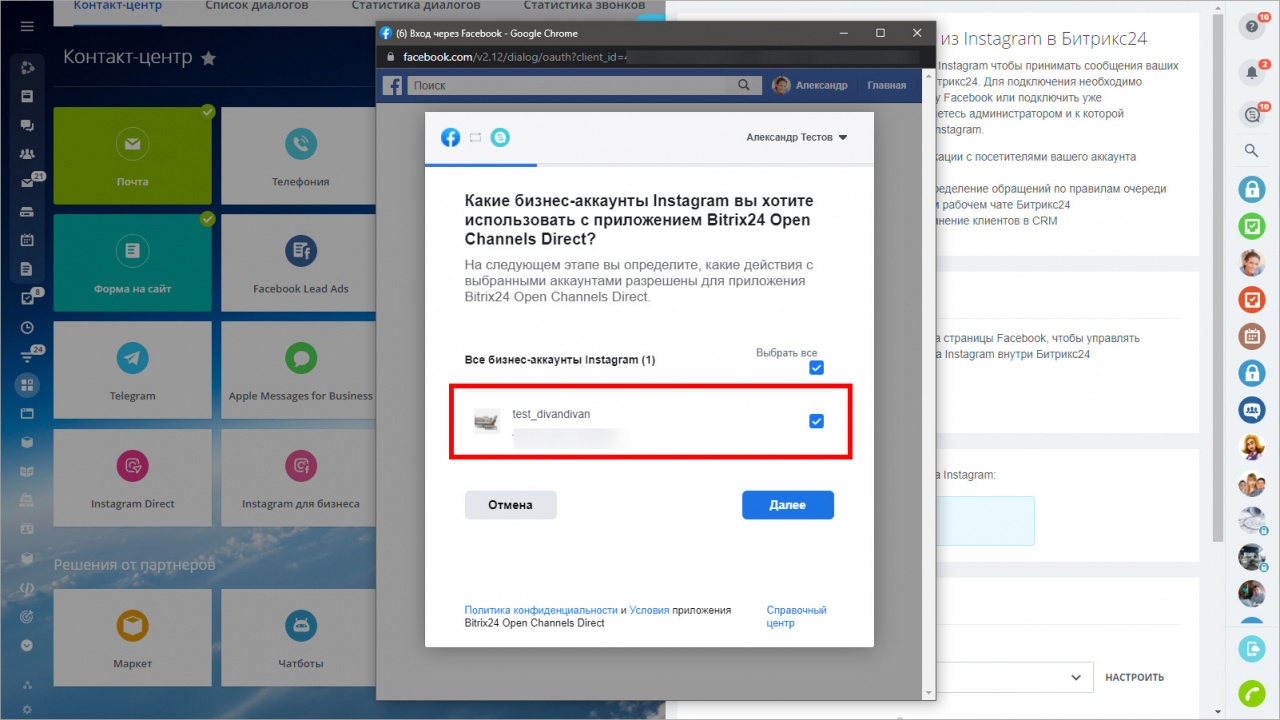This screenshot has height=720, width=1280.
Task: Open notifications bell in right panel
Action: (1252, 72)
